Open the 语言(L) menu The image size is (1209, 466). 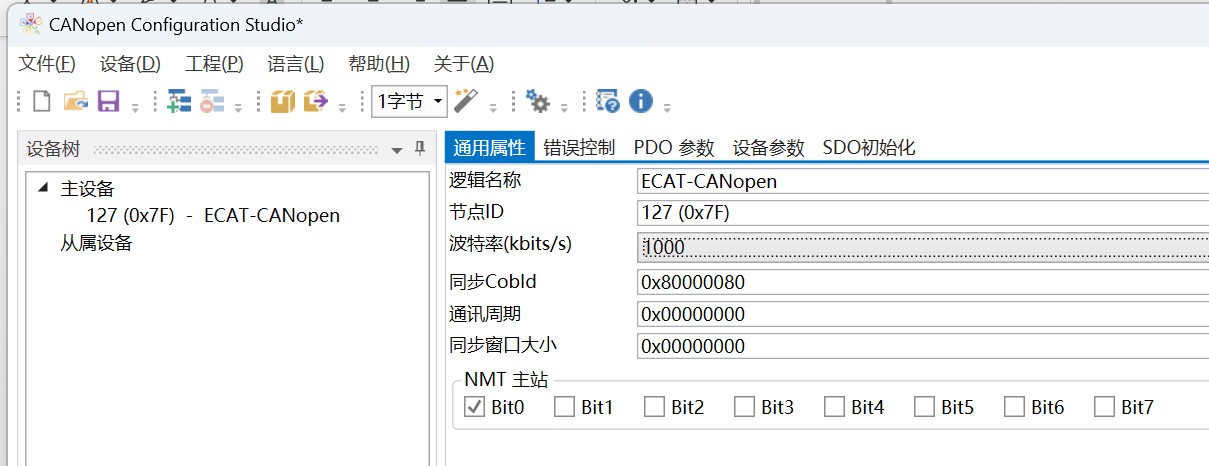coord(296,64)
